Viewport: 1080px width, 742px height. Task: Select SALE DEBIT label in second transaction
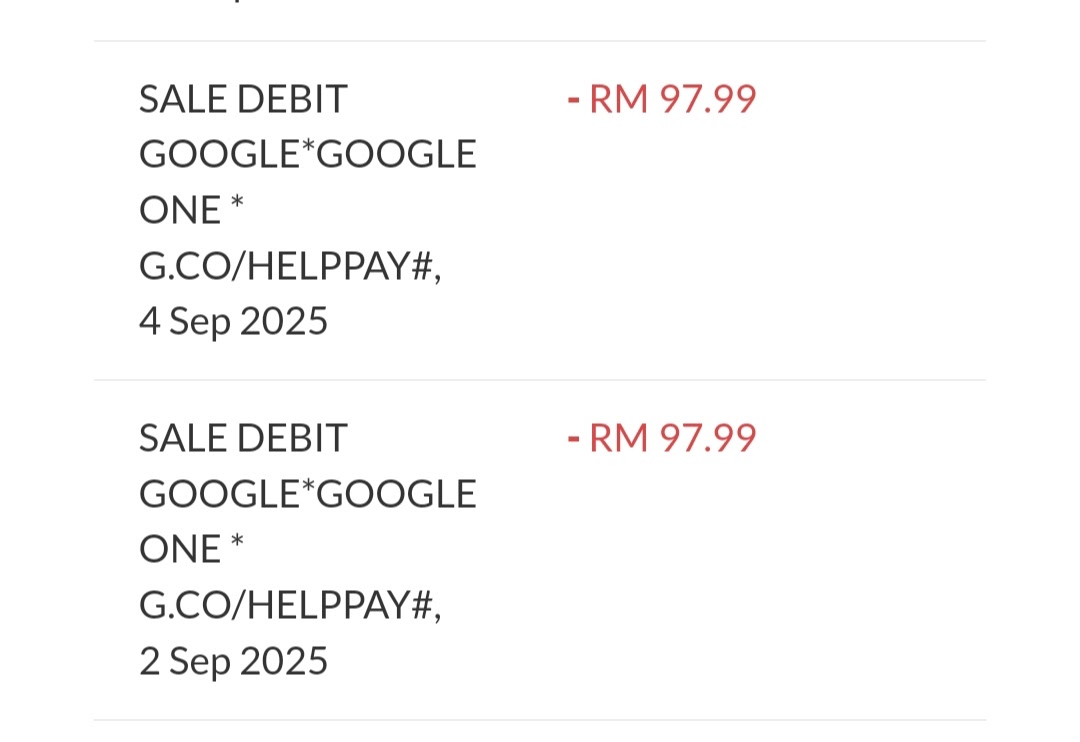pos(243,437)
